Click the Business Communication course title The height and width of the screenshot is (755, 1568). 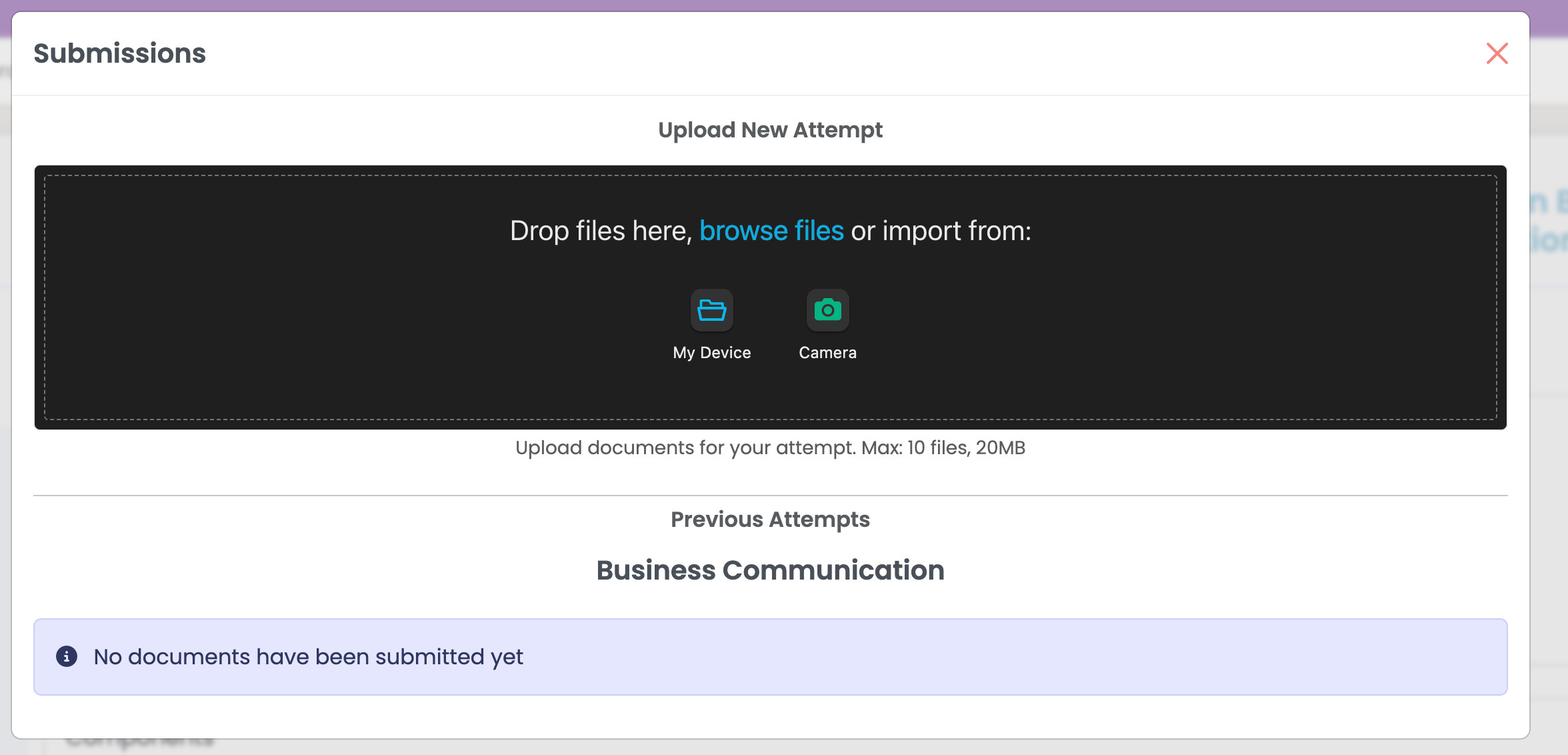point(770,570)
